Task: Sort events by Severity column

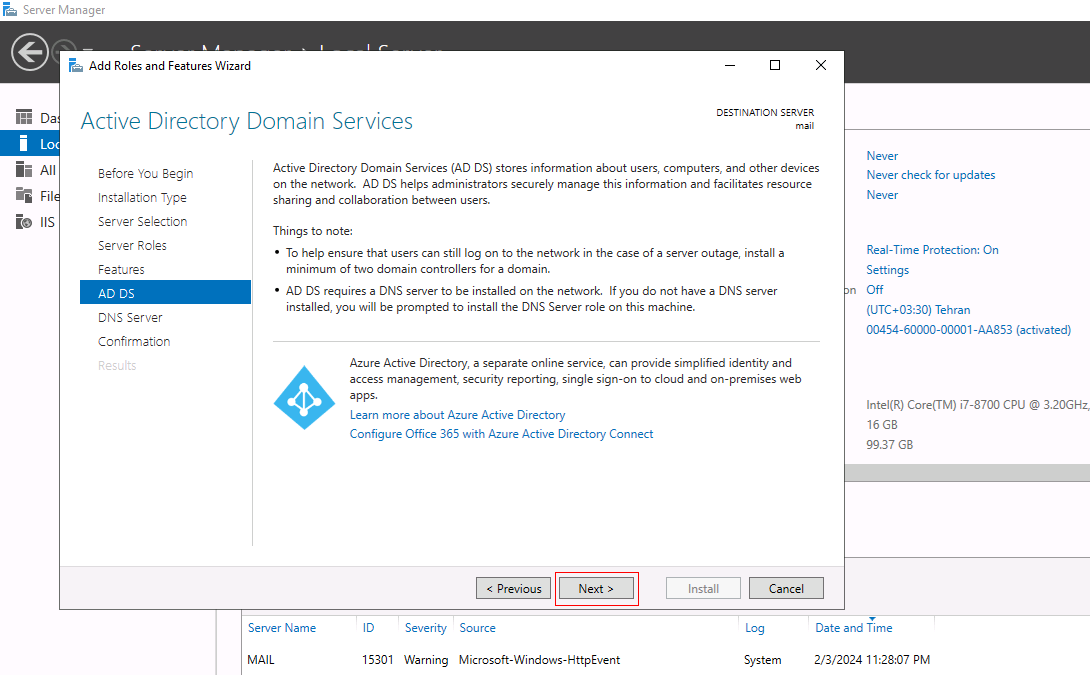Action: [425, 628]
